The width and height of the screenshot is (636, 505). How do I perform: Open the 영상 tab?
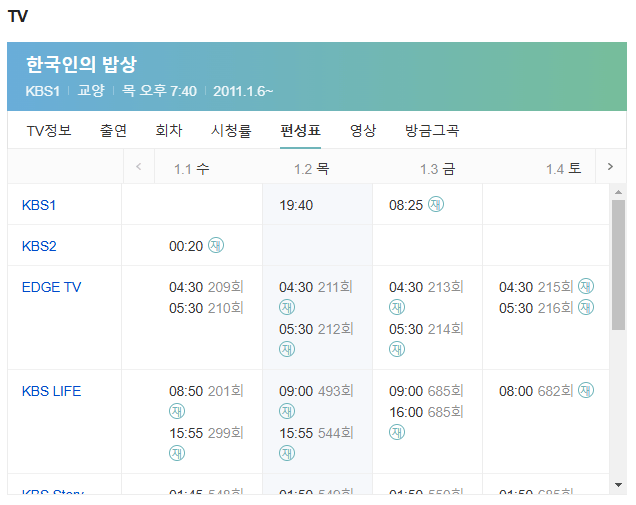(363, 131)
